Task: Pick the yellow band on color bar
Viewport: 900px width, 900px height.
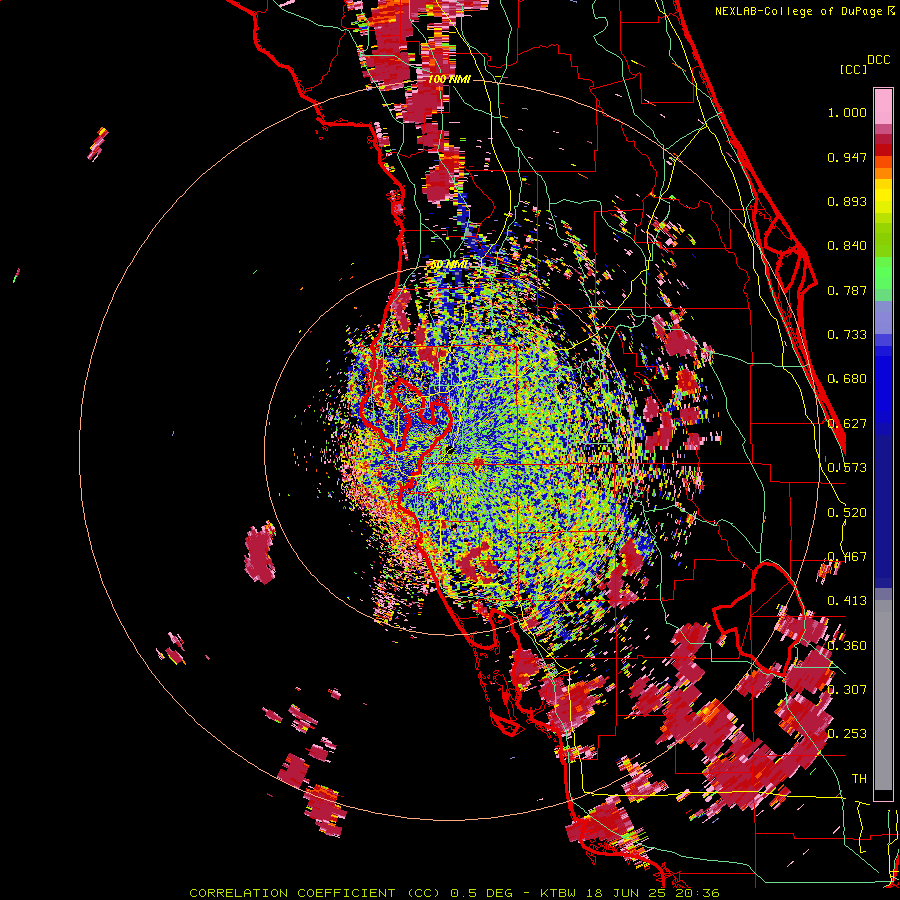Action: coord(883,197)
